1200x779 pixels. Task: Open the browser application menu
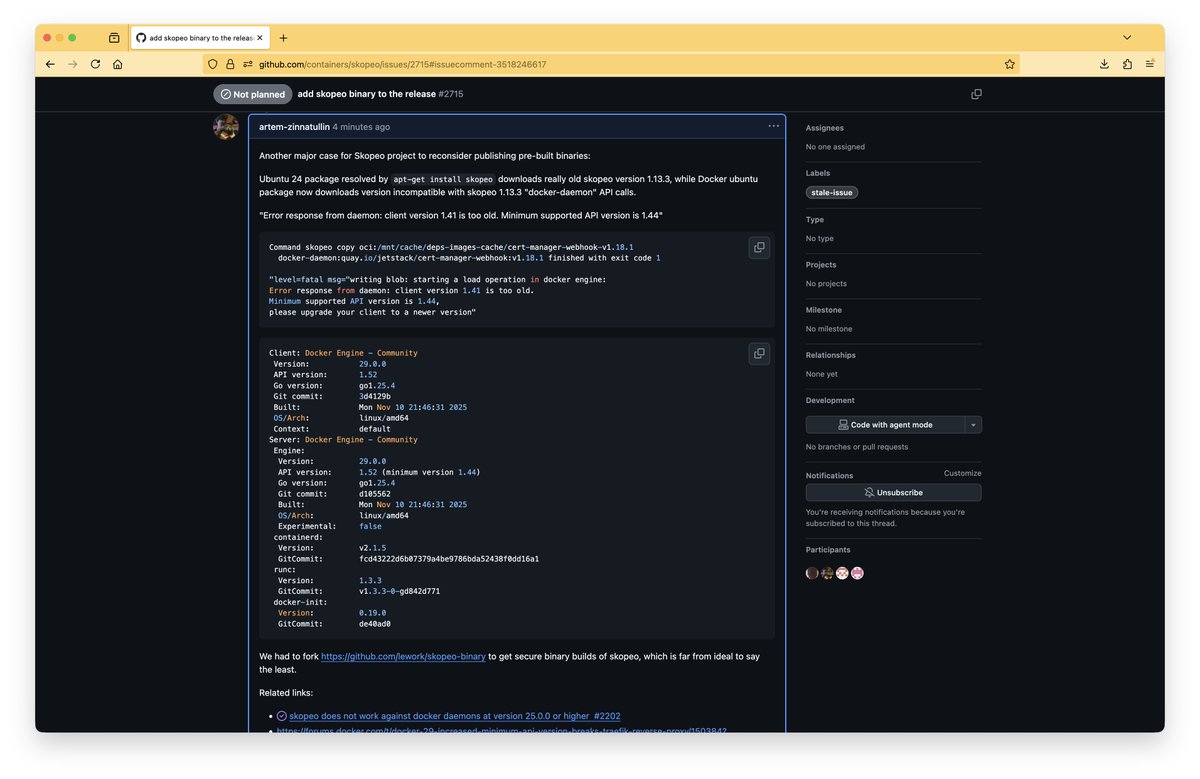tap(1150, 64)
